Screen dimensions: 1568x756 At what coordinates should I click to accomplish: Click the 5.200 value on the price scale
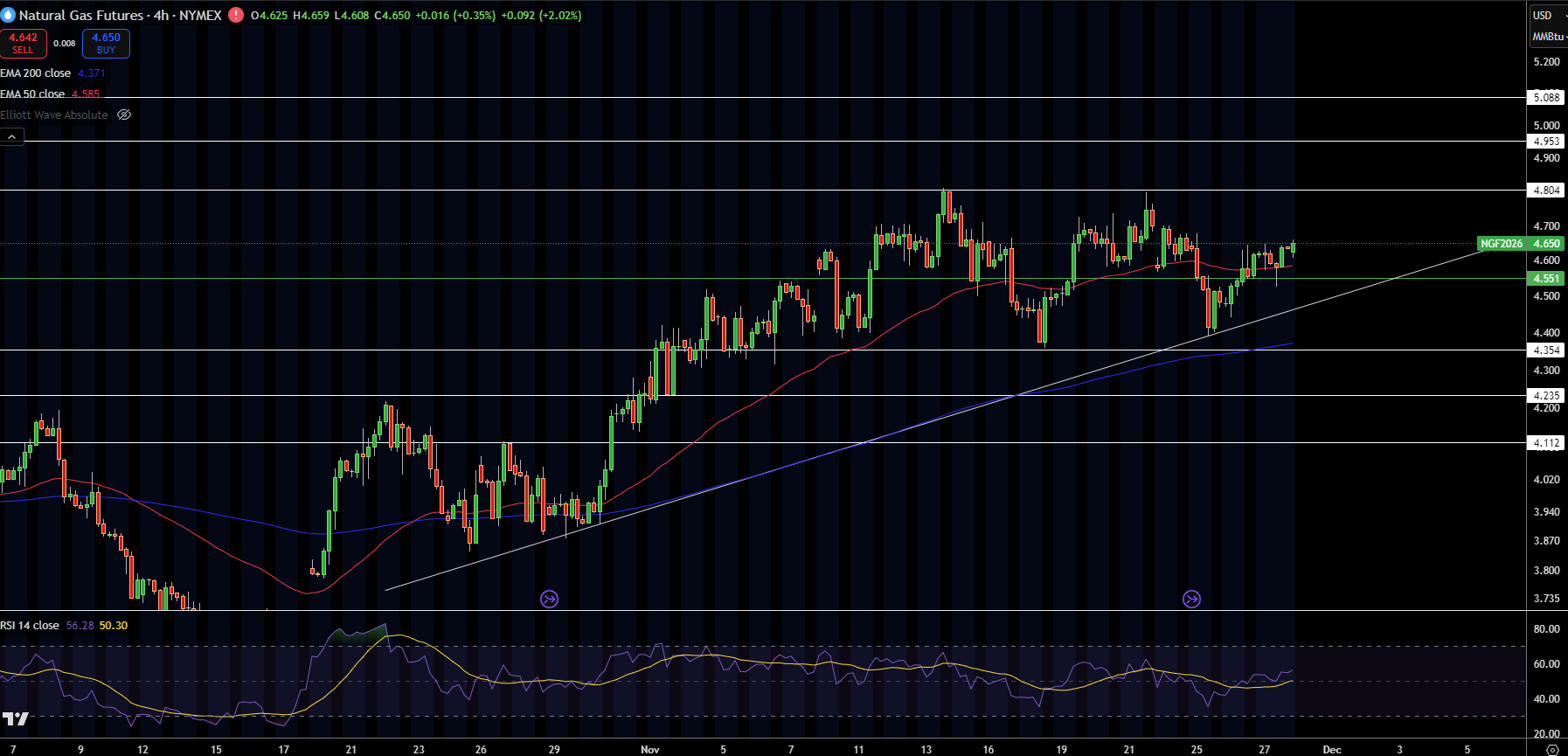pyautogui.click(x=1546, y=62)
